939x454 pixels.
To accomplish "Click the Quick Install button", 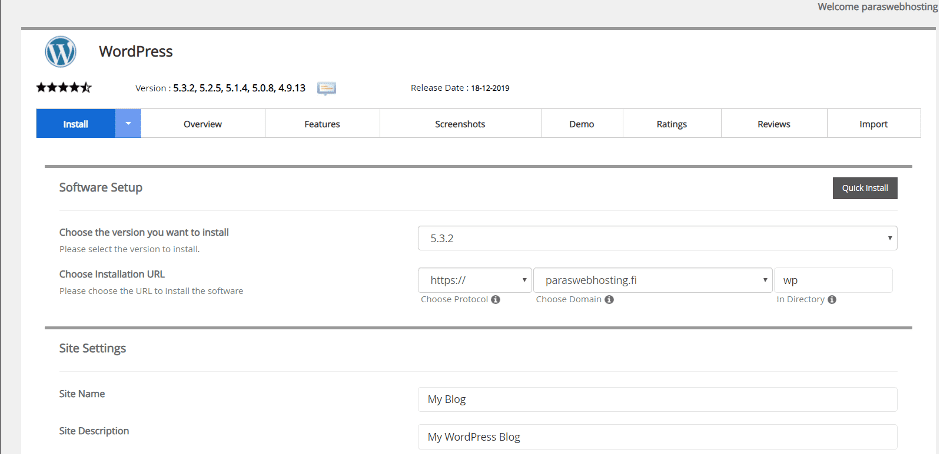I will tap(865, 188).
